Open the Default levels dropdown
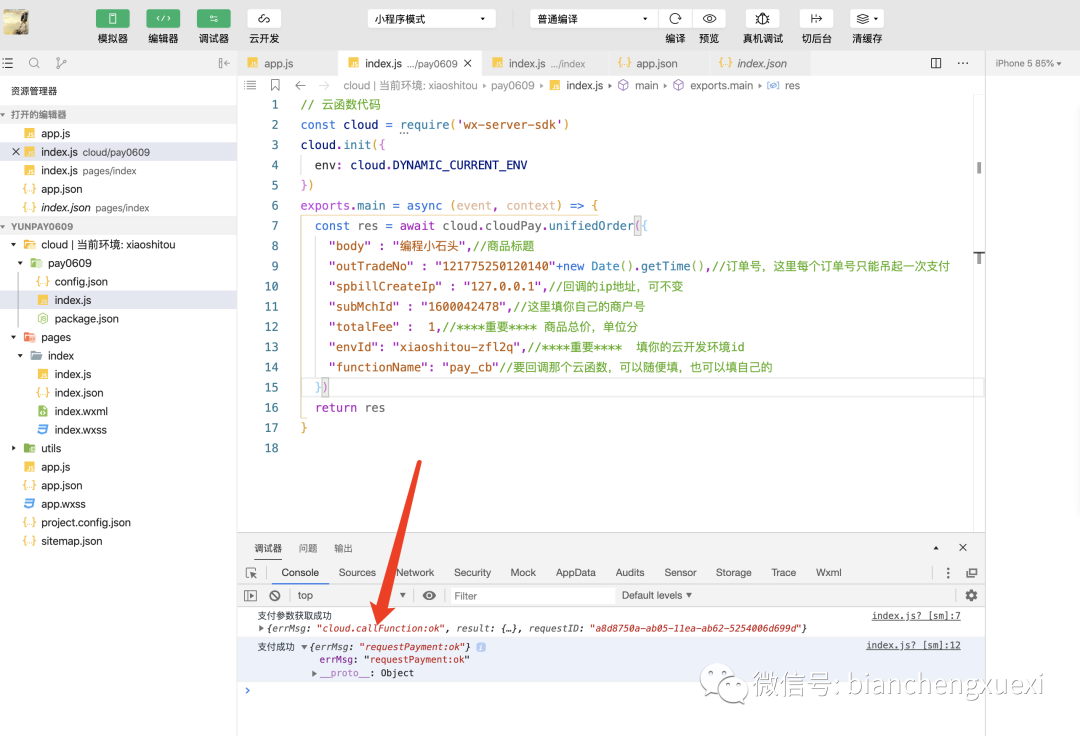The image size is (1080, 736). [656, 596]
